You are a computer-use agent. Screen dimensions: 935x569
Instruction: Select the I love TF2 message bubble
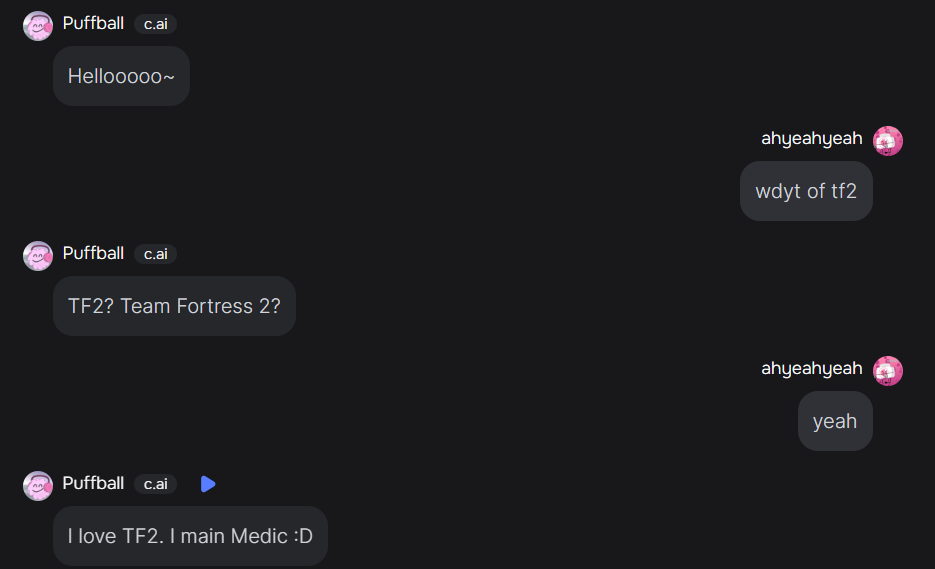click(190, 536)
